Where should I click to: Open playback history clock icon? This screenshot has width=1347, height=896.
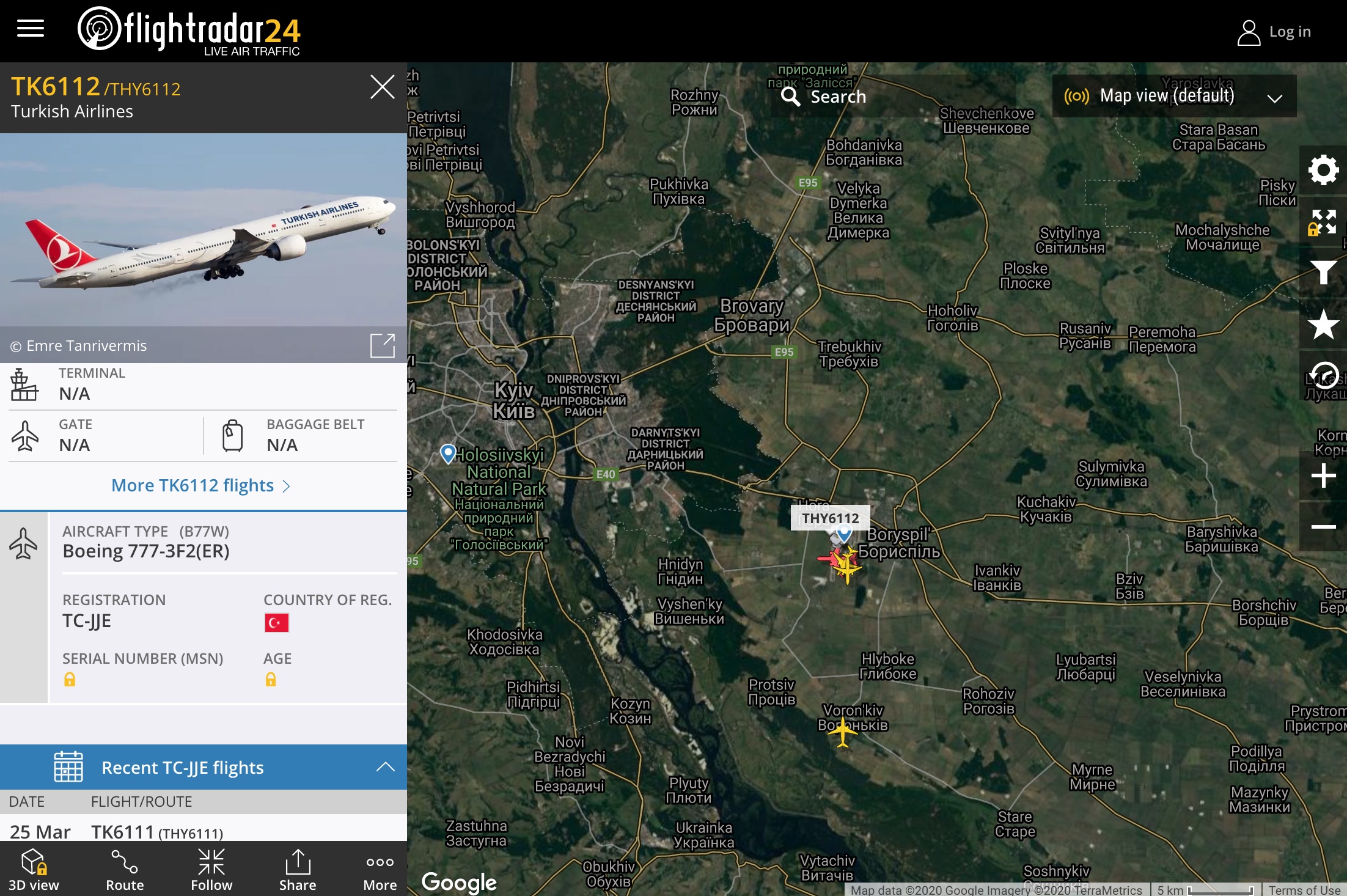pyautogui.click(x=1323, y=375)
